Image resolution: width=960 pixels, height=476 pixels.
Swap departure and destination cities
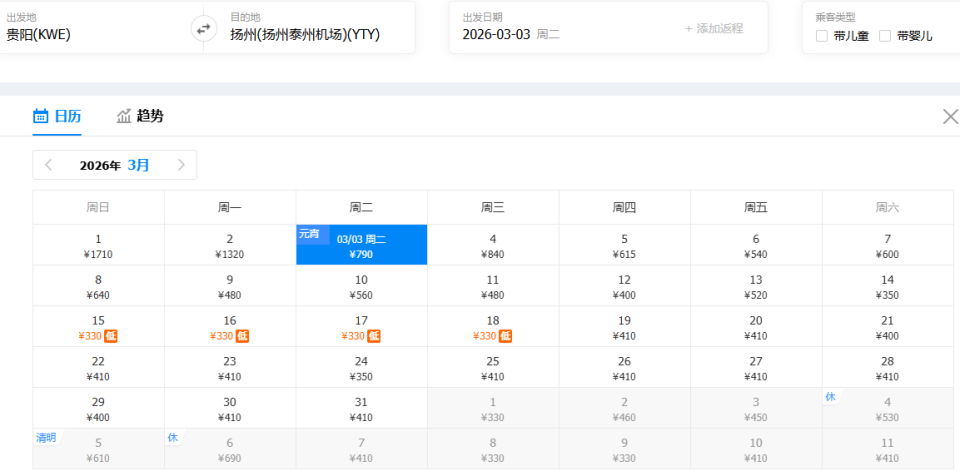(203, 28)
